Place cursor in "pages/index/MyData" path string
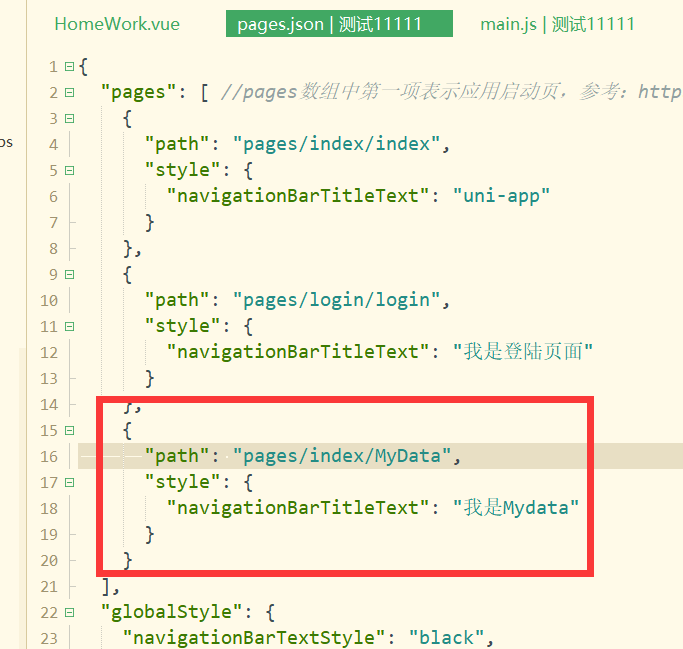The height and width of the screenshot is (649, 683). [342, 456]
